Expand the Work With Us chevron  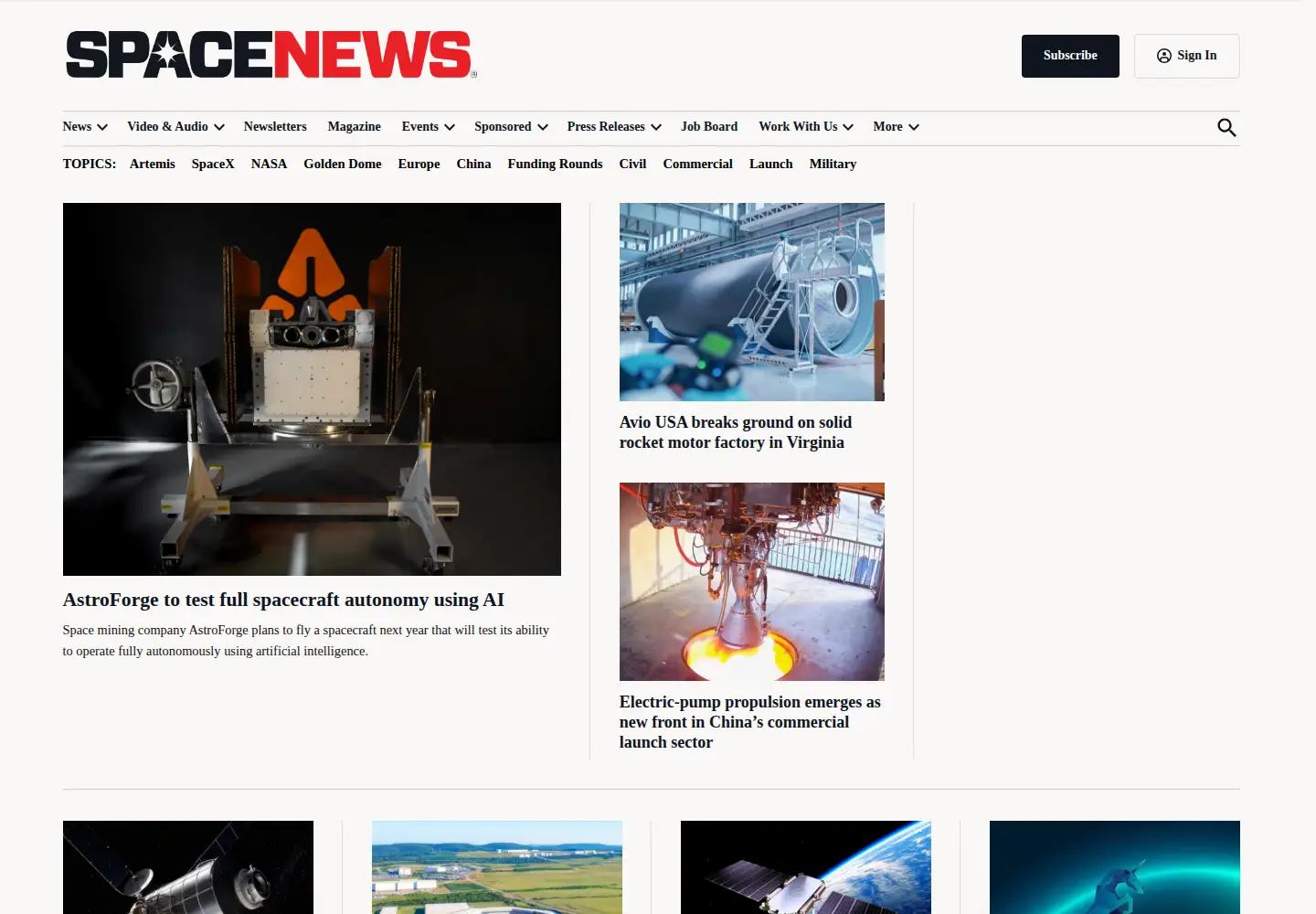(x=848, y=127)
